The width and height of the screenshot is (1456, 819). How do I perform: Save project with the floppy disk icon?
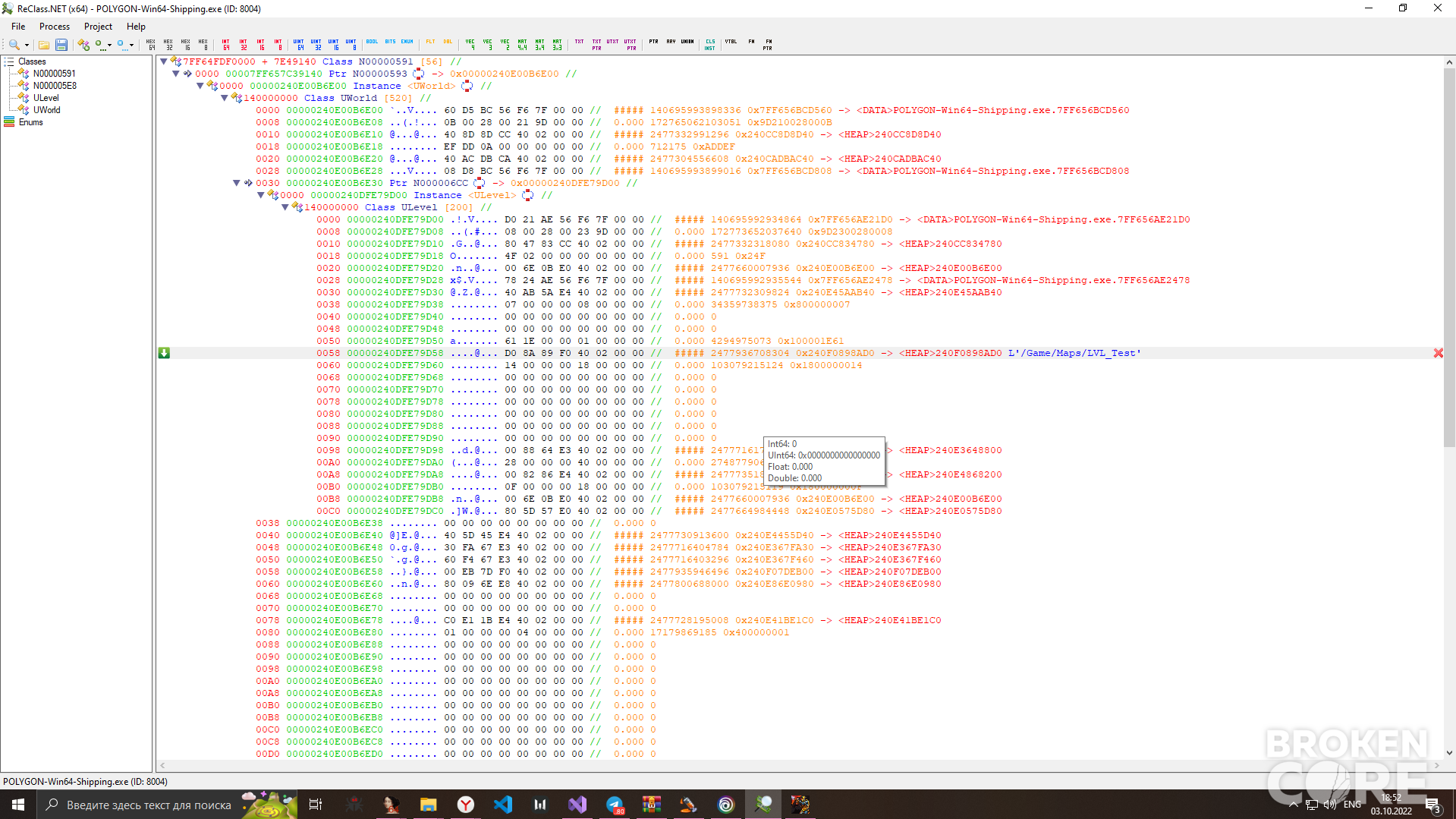pos(61,45)
